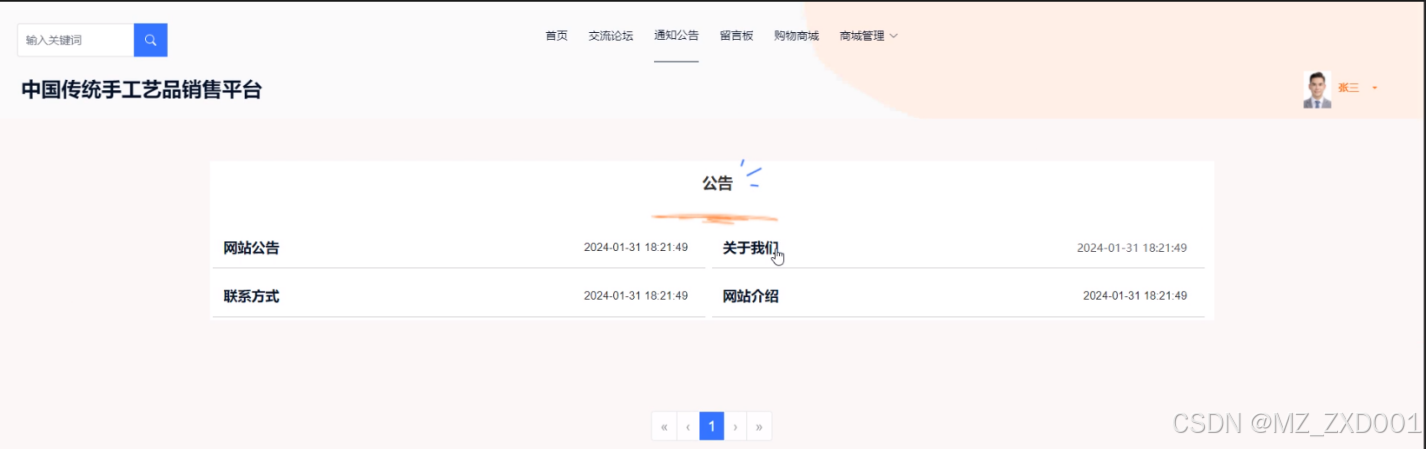Screen dimensions: 1426x449
Task: Click the blue search magnifier button
Action: tap(150, 40)
